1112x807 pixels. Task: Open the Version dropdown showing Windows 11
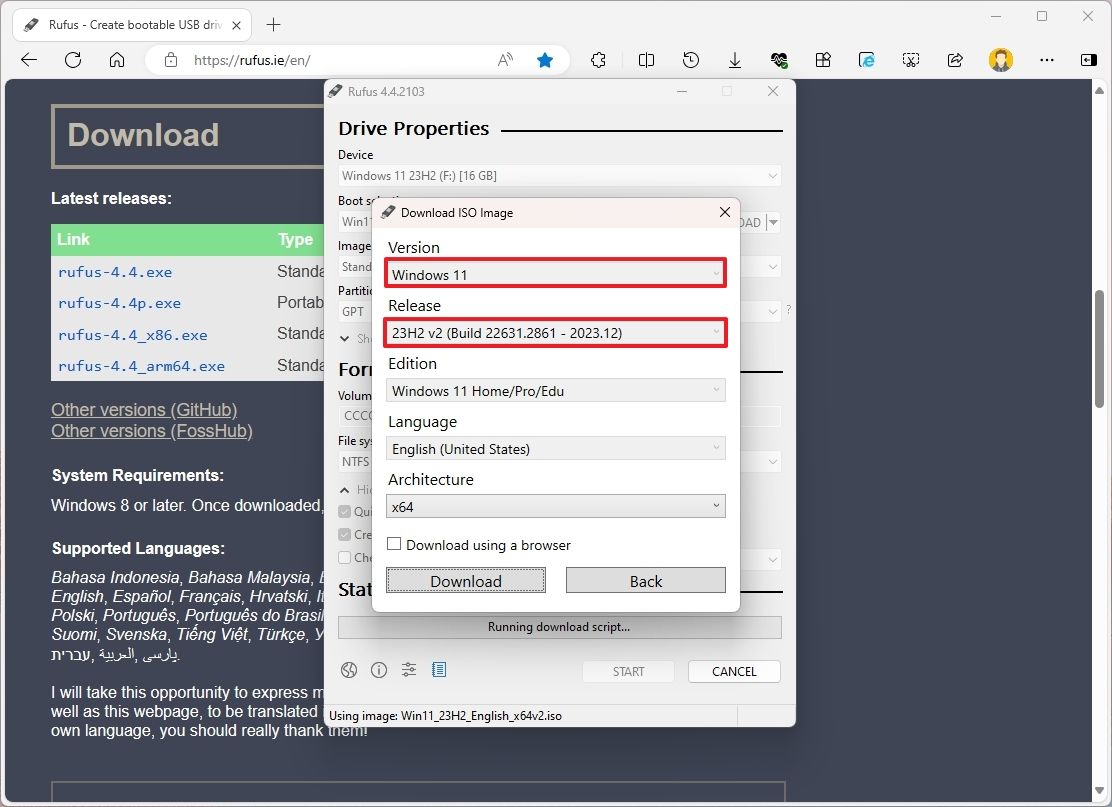click(555, 273)
